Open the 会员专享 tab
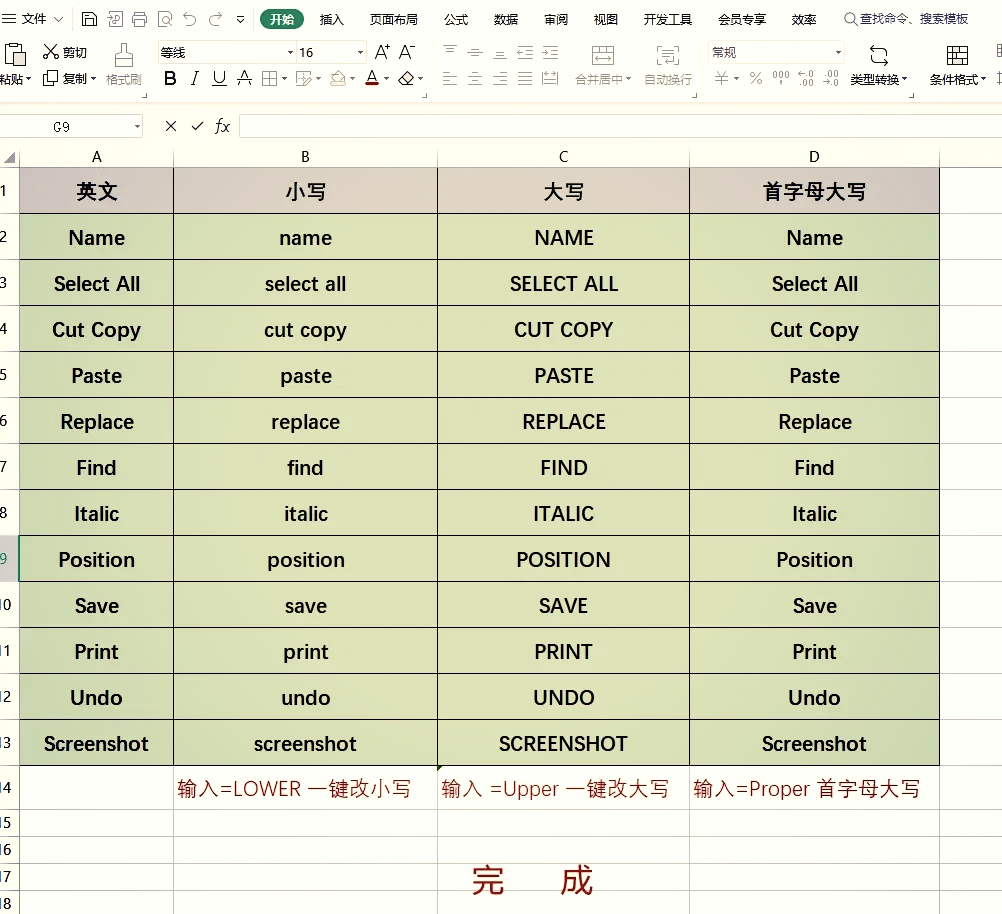Screen dimensions: 1002x914 pyautogui.click(x=742, y=19)
